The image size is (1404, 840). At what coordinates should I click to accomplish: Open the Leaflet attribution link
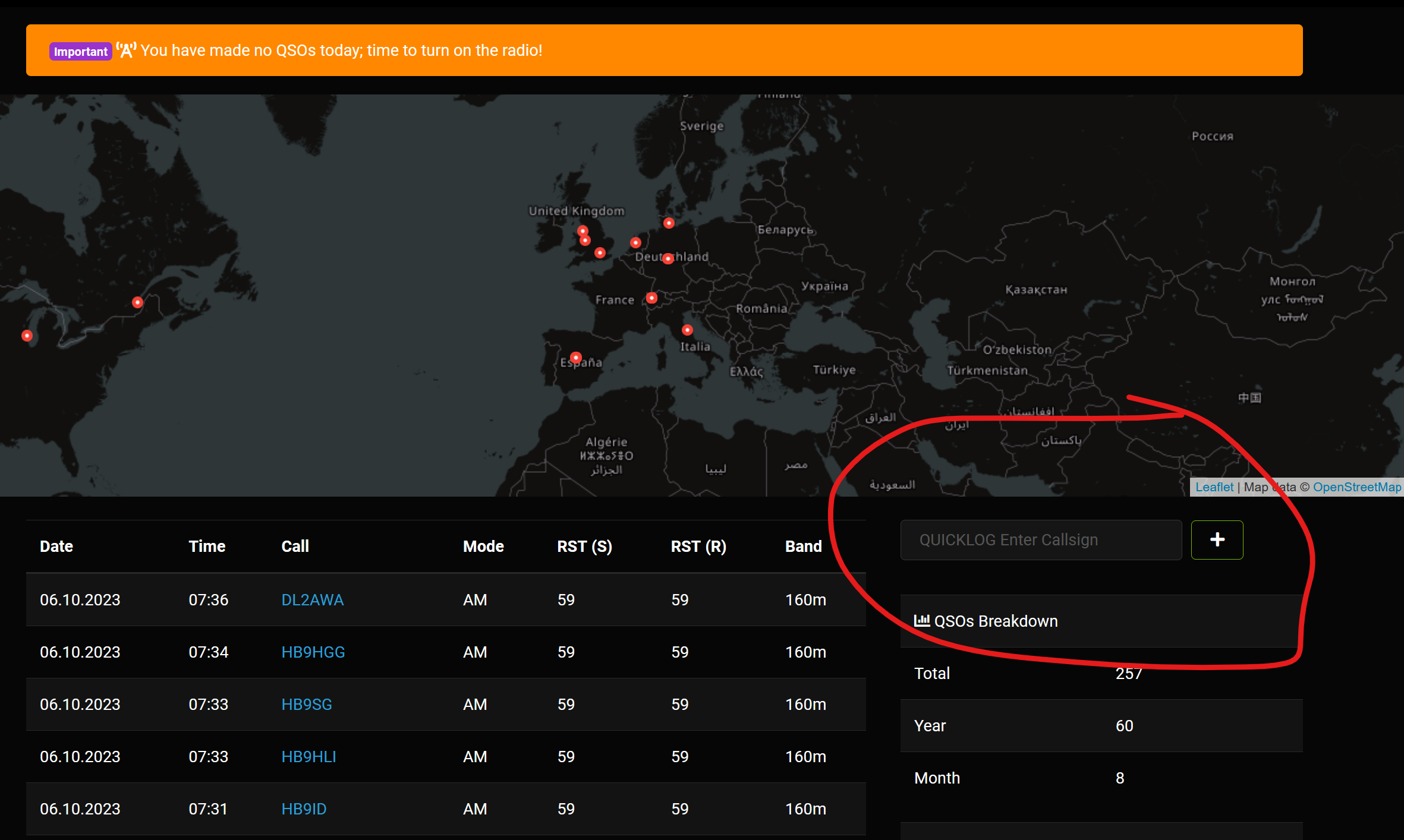tap(1214, 487)
